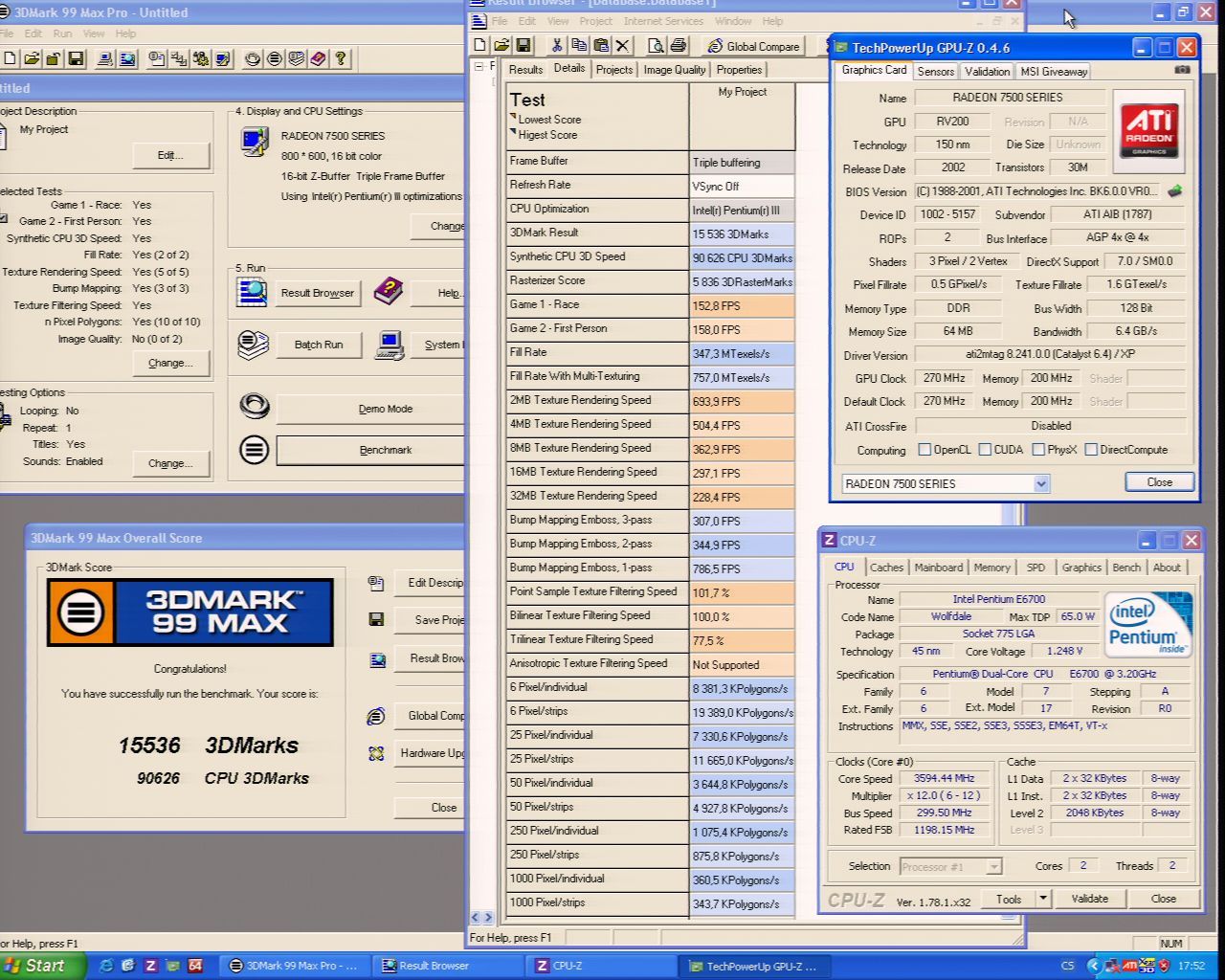Viewport: 1225px width, 980px height.
Task: Click the Global Compare toolbar button
Action: (x=754, y=46)
